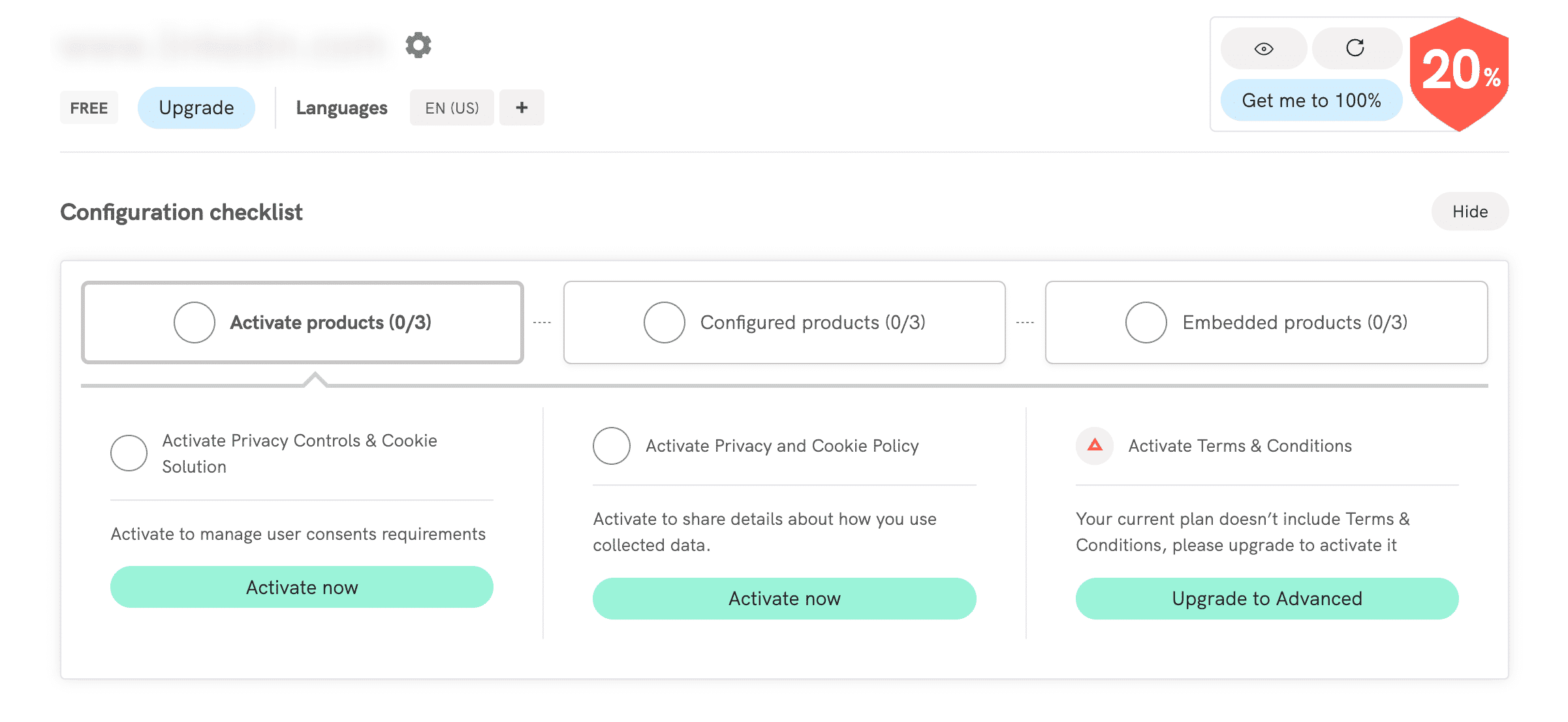1568x722 pixels.
Task: Open the EN (US) language selector
Action: (452, 107)
